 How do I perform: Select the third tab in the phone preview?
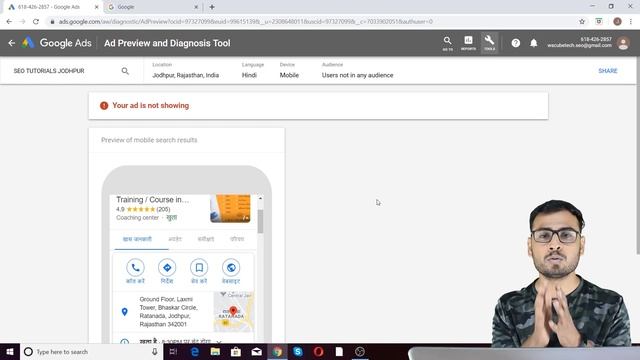tap(205, 239)
